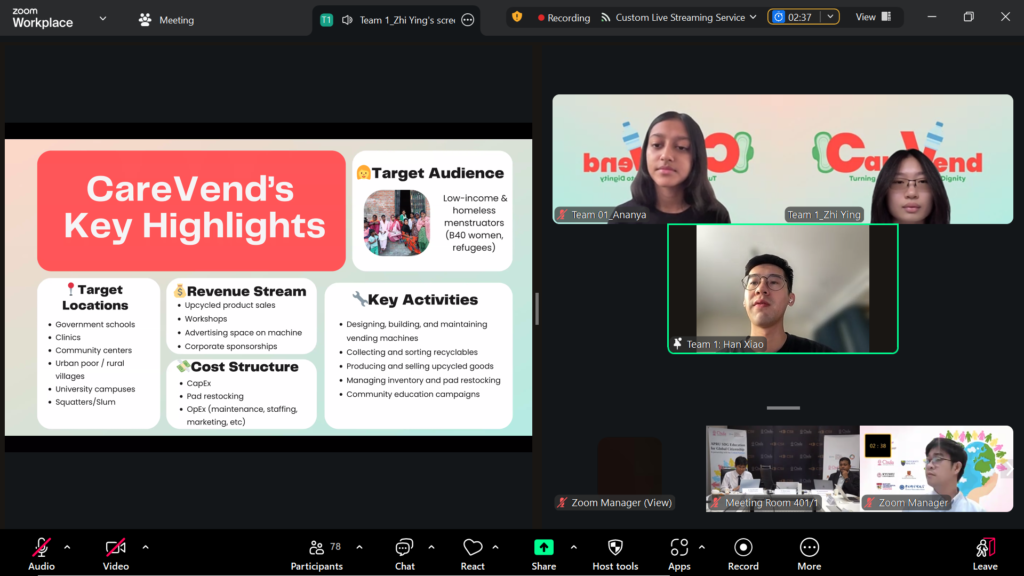This screenshot has height=576, width=1024.
Task: Click Community education campaigns bullet
Action: [x=413, y=394]
